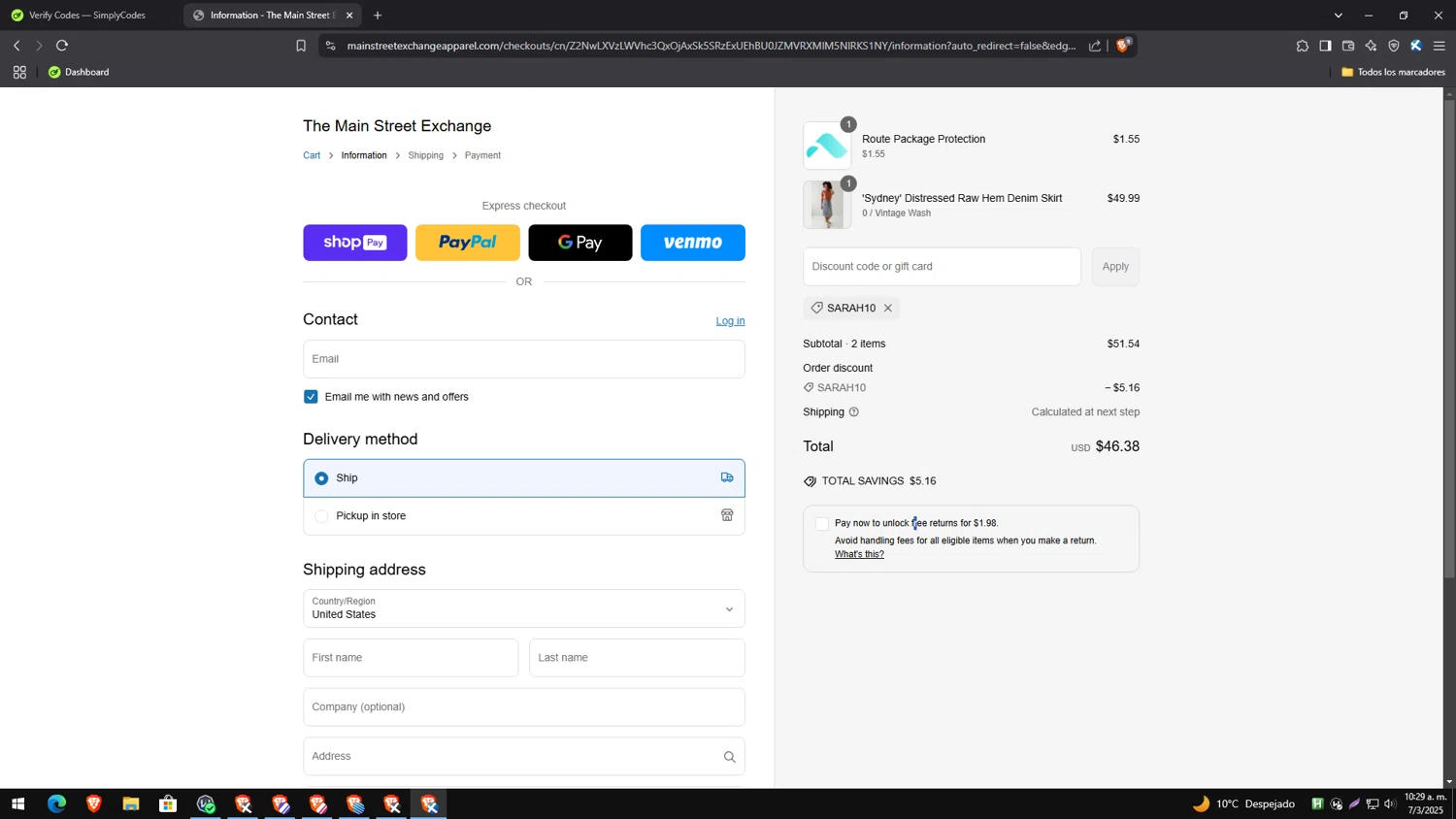Select the Payment breadcrumb step
This screenshot has height=819, width=1456.
[x=482, y=155]
